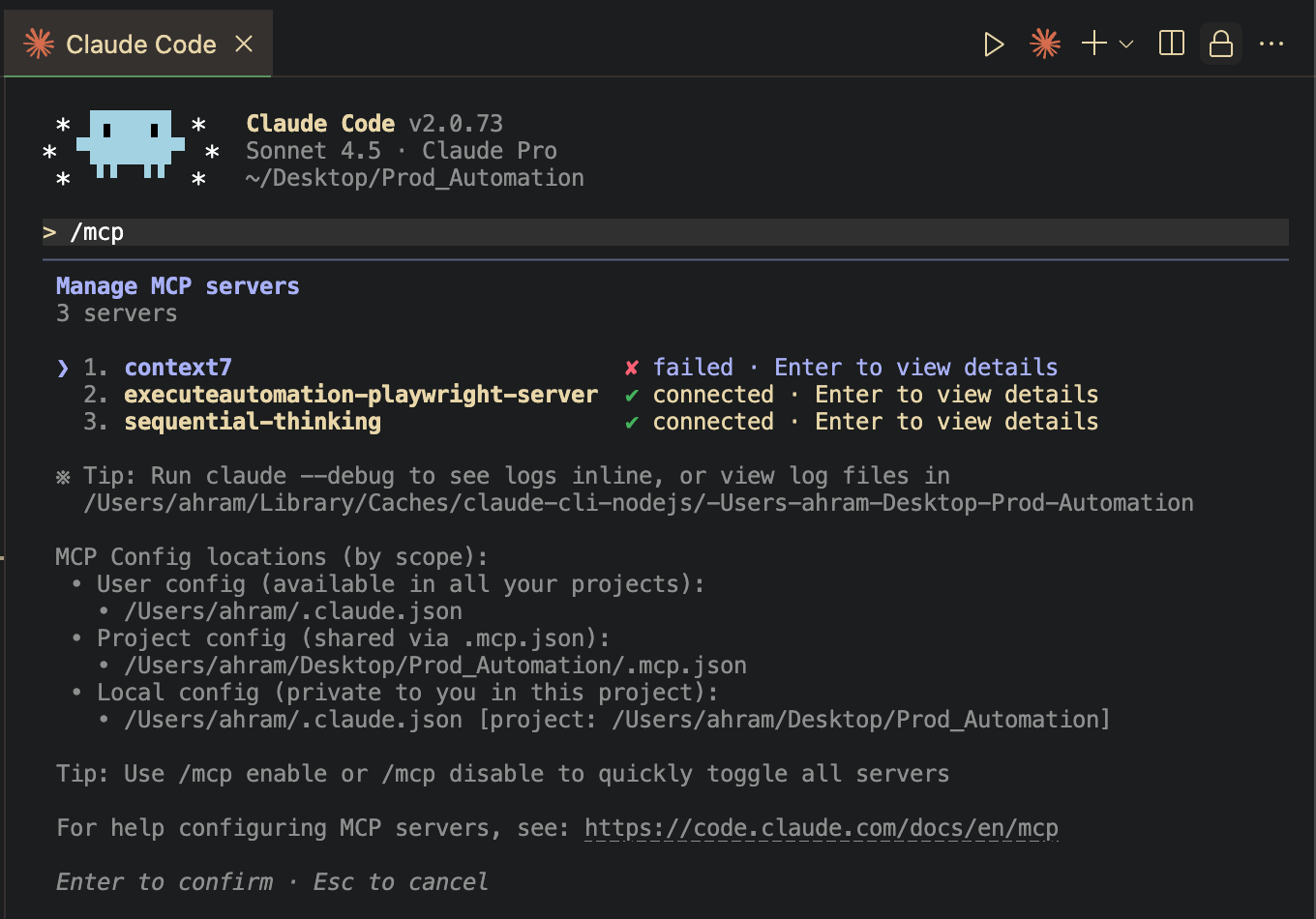Expand the dropdown arrow beside plus icon
The height and width of the screenshot is (919, 1316).
(1126, 44)
